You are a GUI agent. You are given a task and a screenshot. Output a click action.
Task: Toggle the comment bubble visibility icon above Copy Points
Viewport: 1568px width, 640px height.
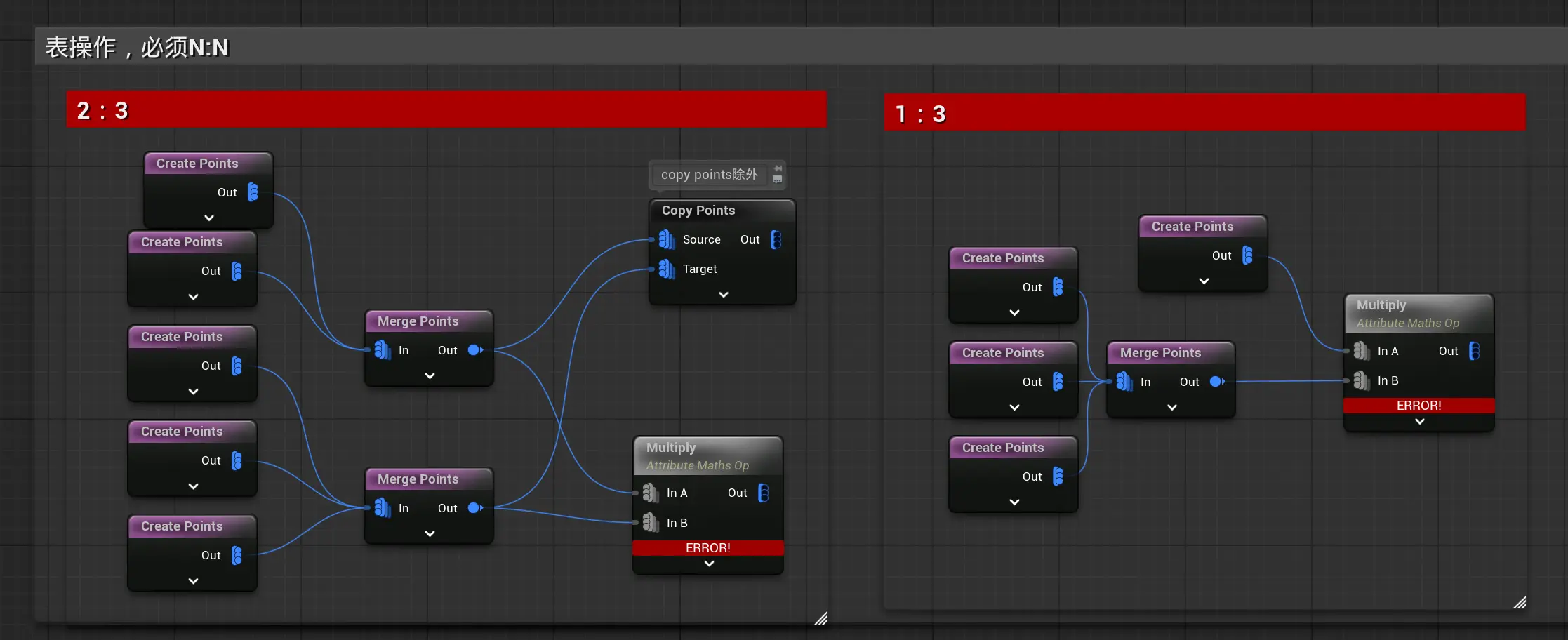point(778,180)
